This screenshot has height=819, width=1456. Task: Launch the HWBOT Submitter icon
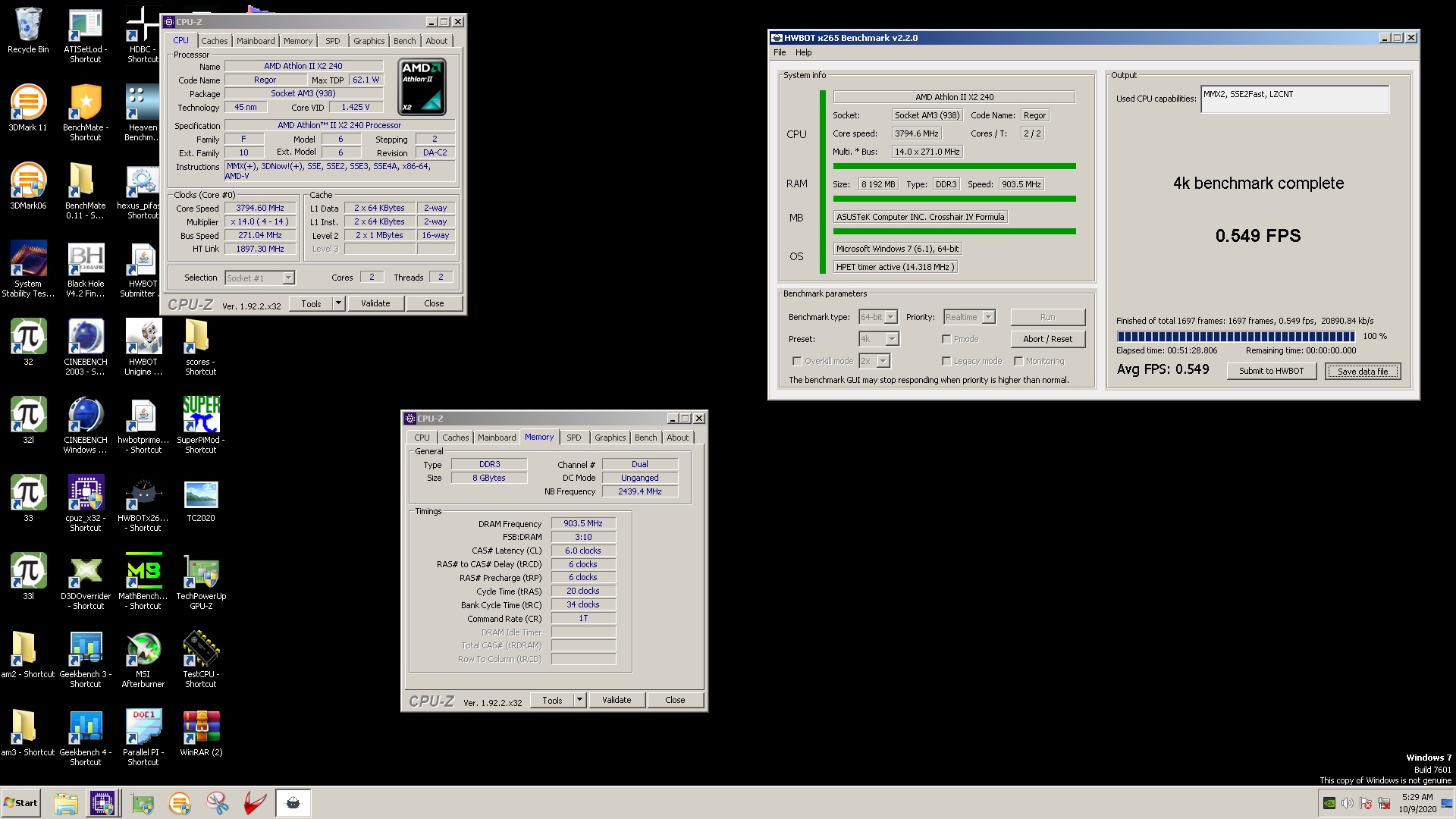click(x=143, y=268)
